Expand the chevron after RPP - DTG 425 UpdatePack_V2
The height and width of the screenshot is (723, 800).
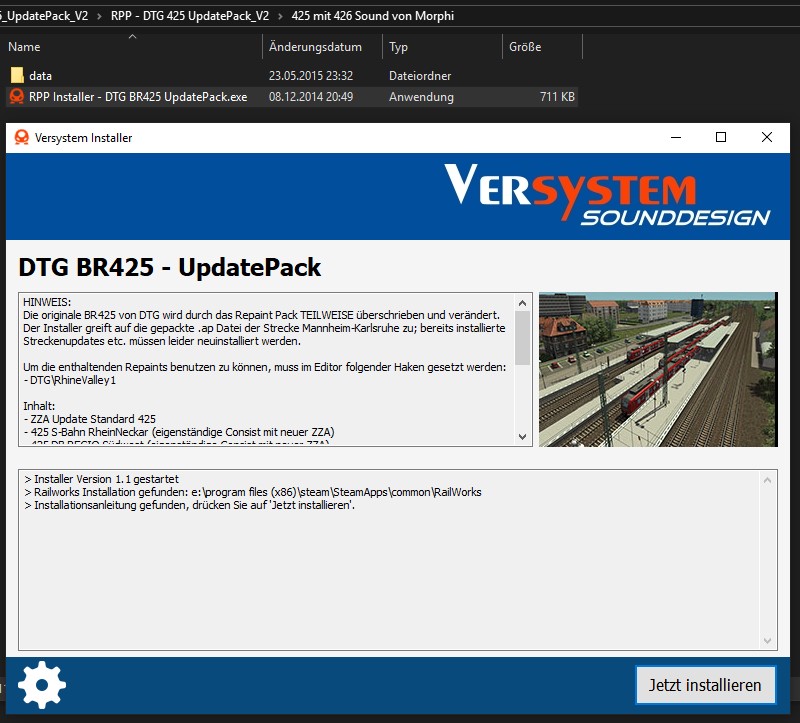280,16
